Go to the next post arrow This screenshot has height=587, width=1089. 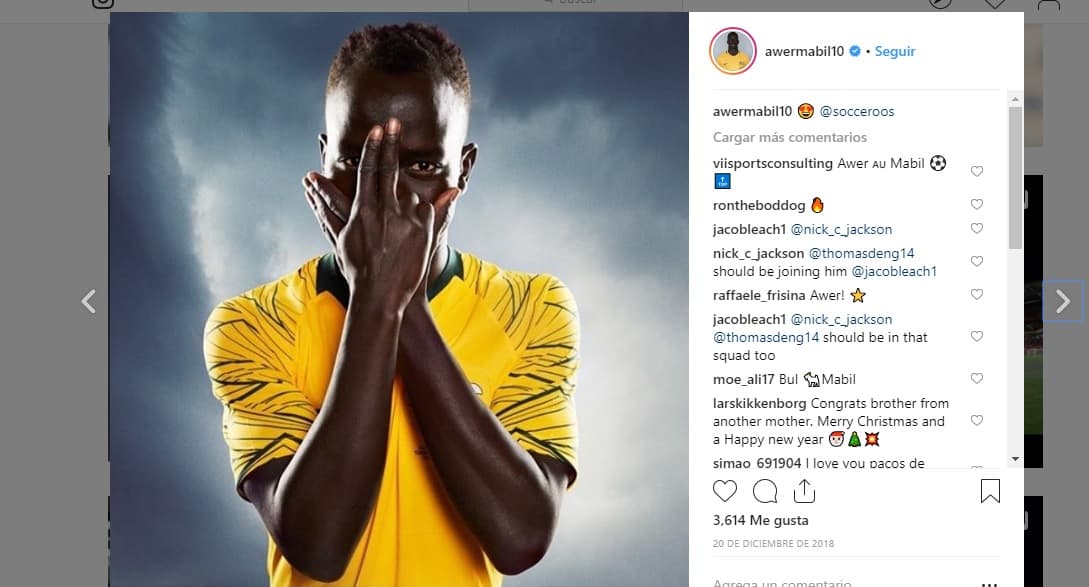coord(1063,301)
